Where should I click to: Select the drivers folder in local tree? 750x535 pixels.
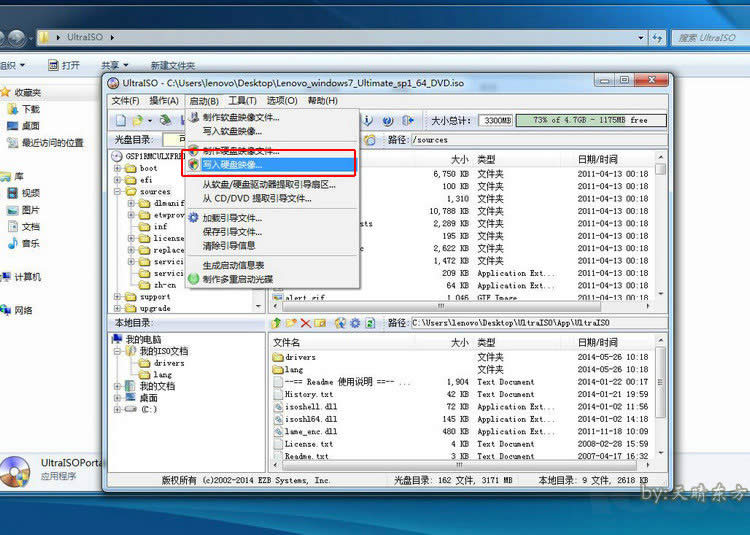coord(169,363)
